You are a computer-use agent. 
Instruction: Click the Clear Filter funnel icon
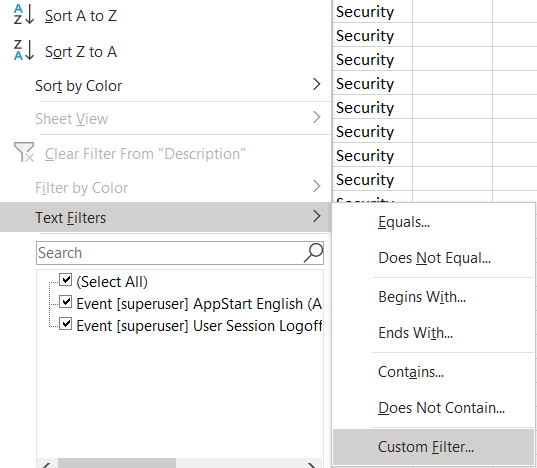(24, 152)
